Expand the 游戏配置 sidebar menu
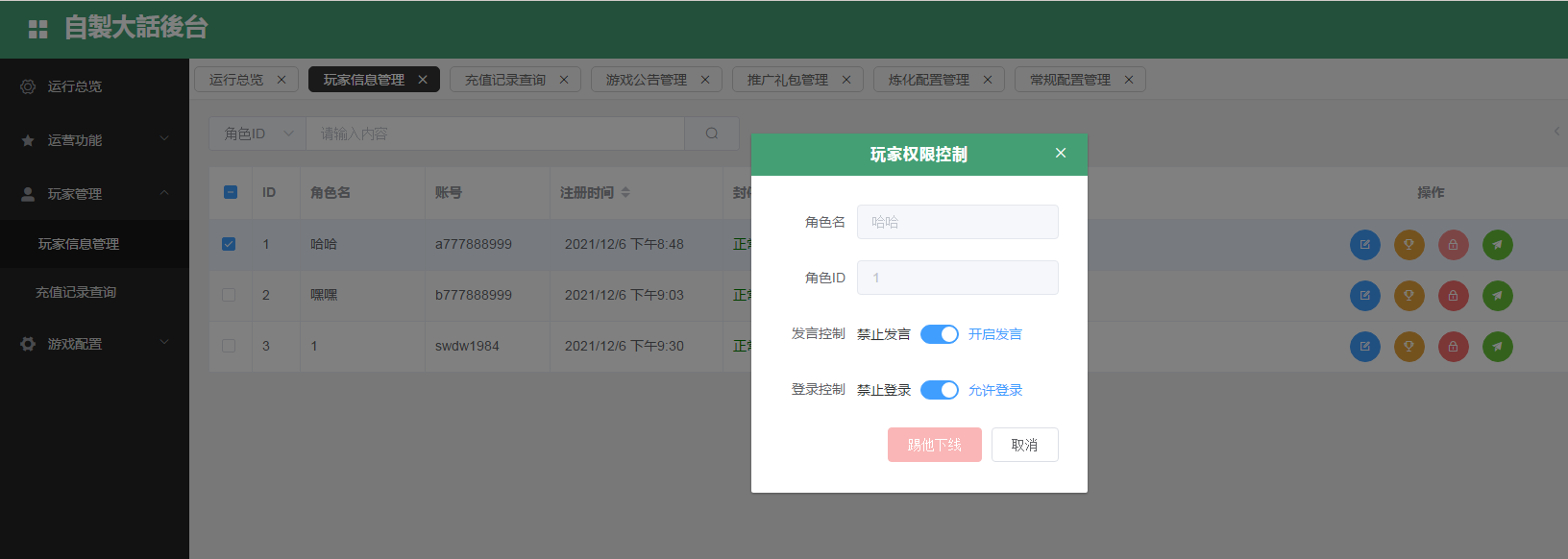1568x559 pixels. tap(94, 344)
